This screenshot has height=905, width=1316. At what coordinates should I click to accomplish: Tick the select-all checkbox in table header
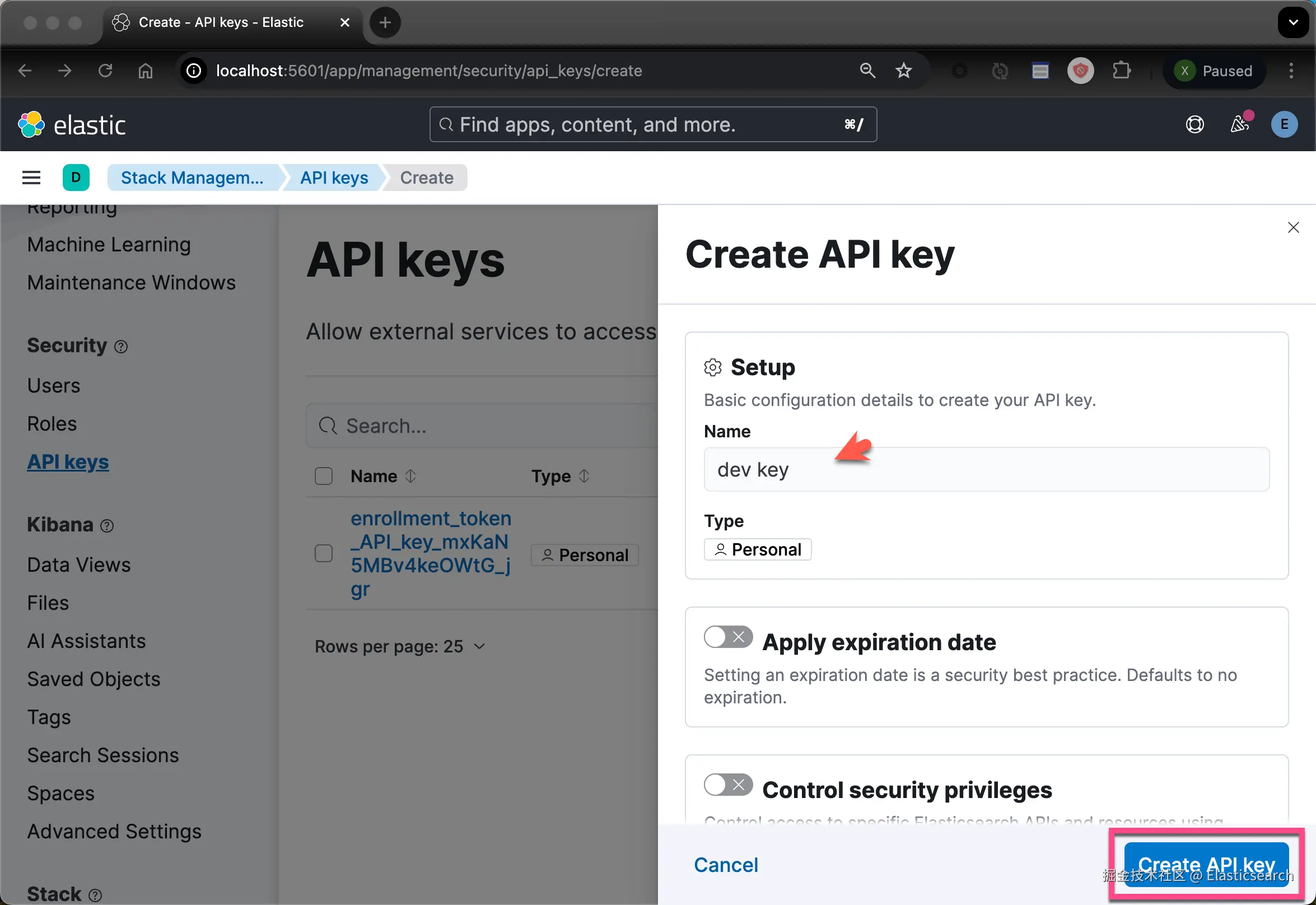pyautogui.click(x=324, y=476)
